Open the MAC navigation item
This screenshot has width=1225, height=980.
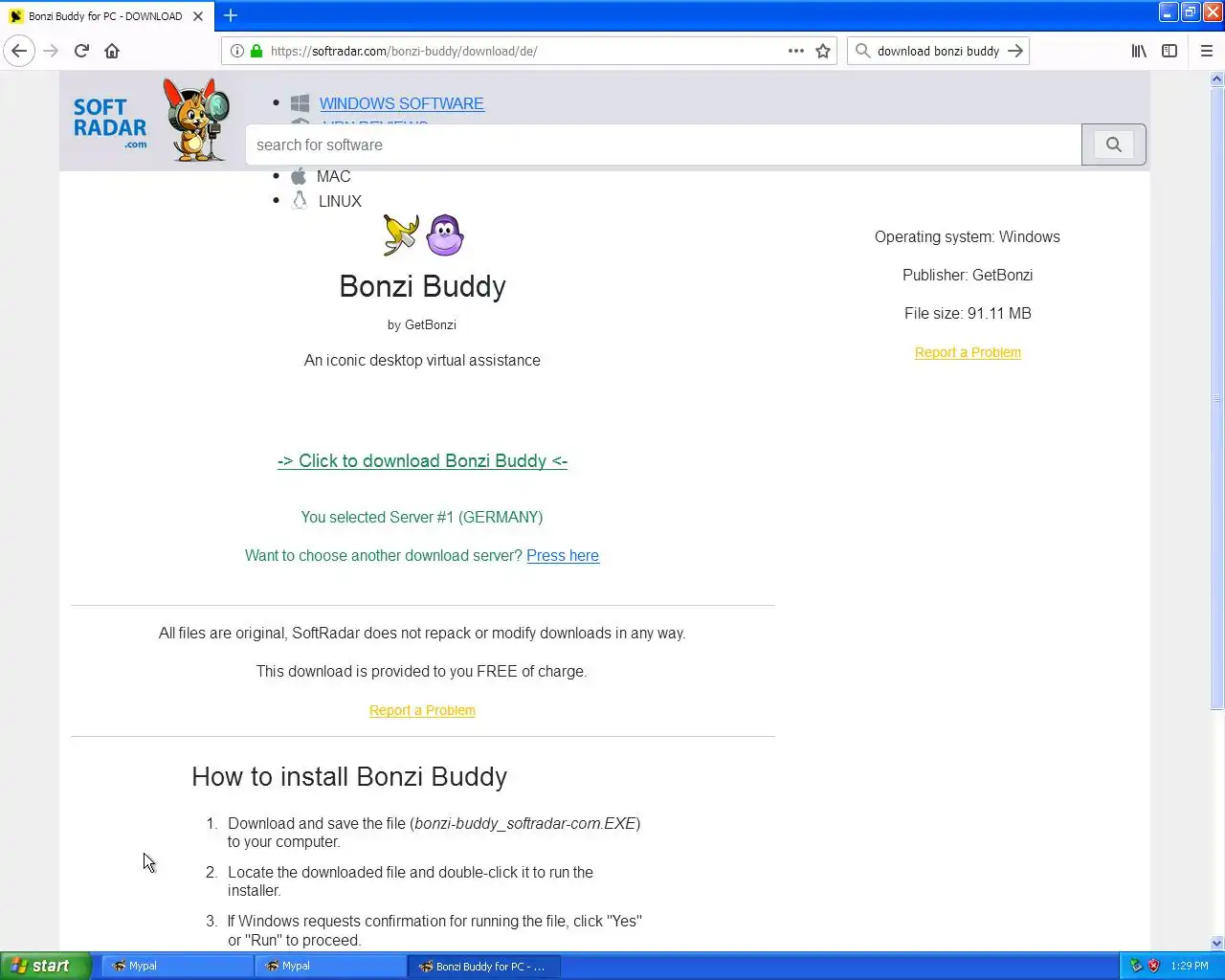point(334,176)
